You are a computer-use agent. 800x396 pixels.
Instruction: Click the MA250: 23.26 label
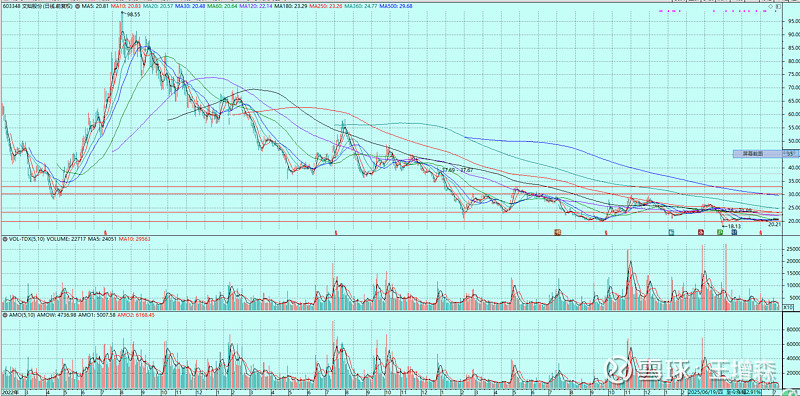point(326,6)
